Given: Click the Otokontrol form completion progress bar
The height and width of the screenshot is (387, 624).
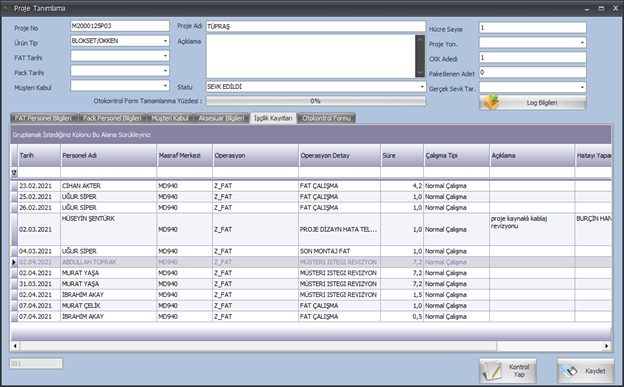Looking at the screenshot, I should [316, 101].
